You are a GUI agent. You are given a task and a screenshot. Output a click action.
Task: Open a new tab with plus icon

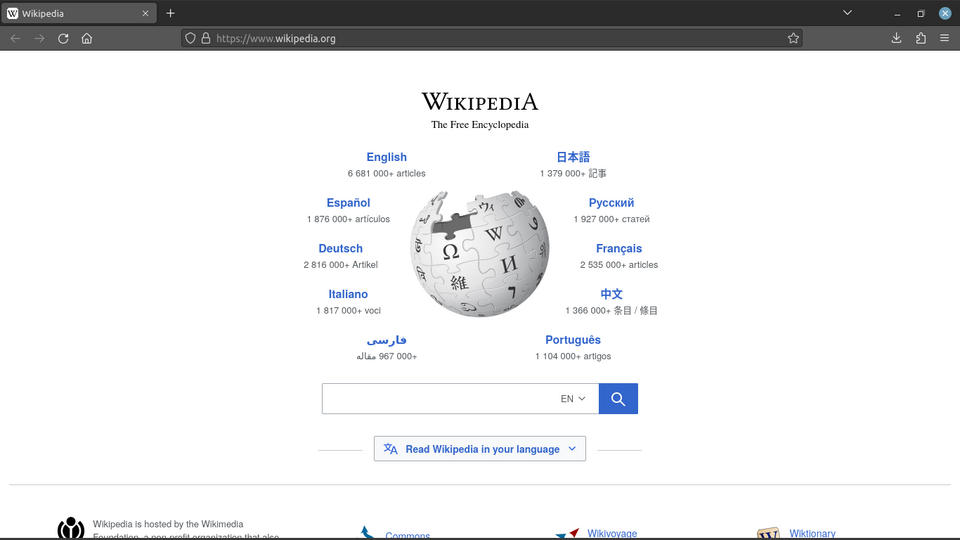(x=170, y=13)
